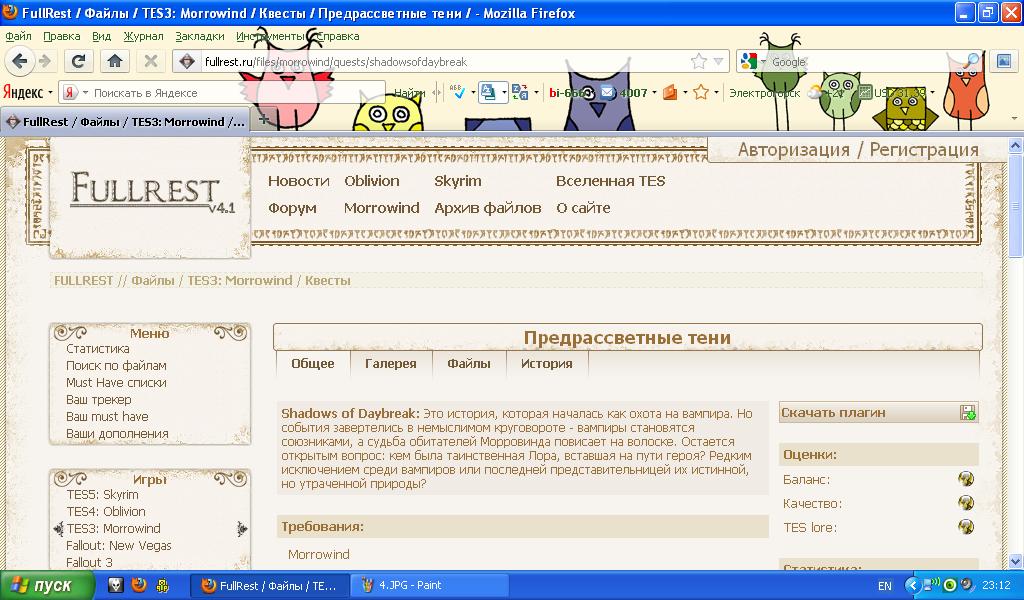Click the skull icon in quick launch

[x=115, y=585]
